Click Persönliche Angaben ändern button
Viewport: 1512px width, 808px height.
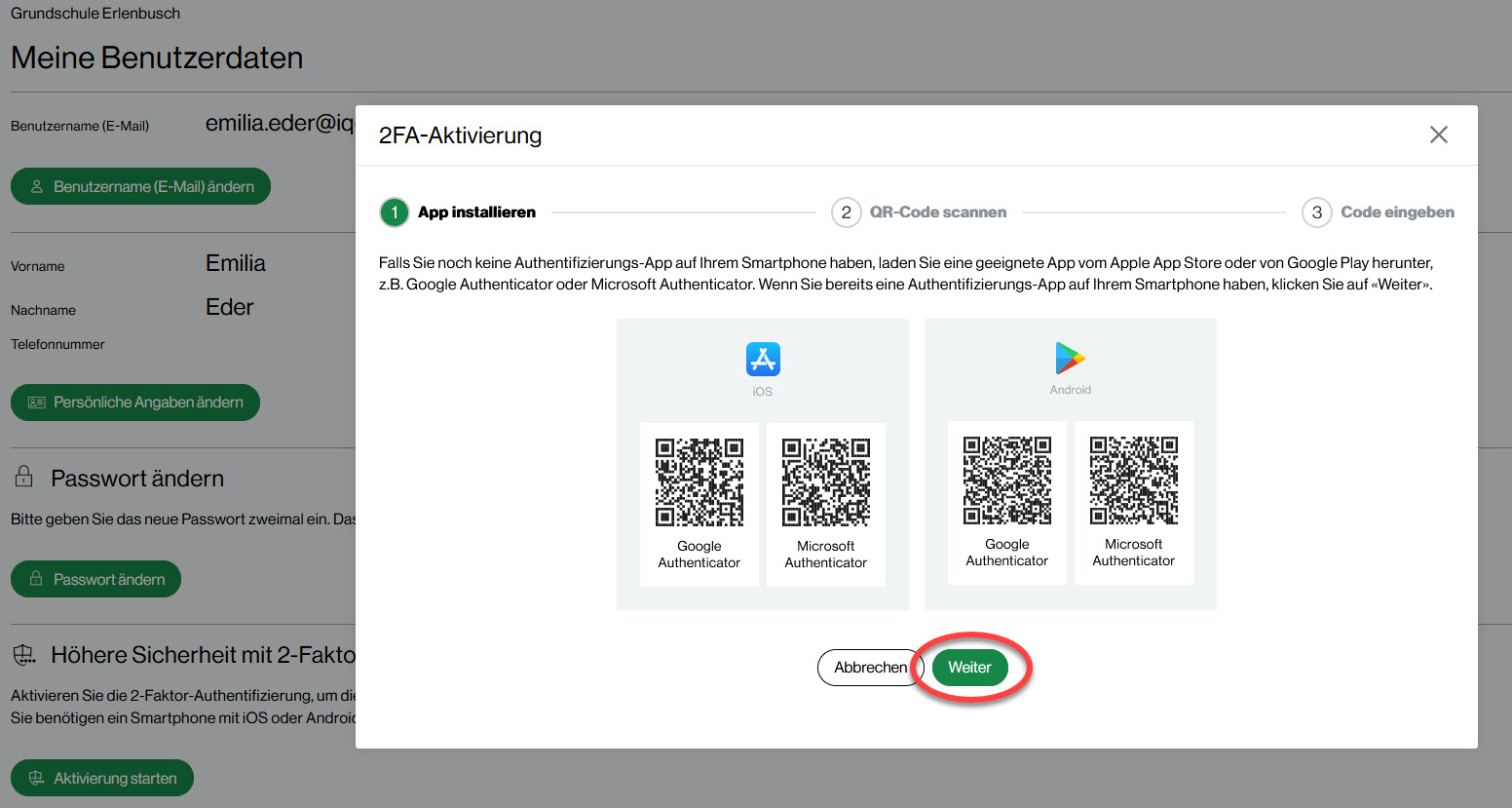coord(135,403)
